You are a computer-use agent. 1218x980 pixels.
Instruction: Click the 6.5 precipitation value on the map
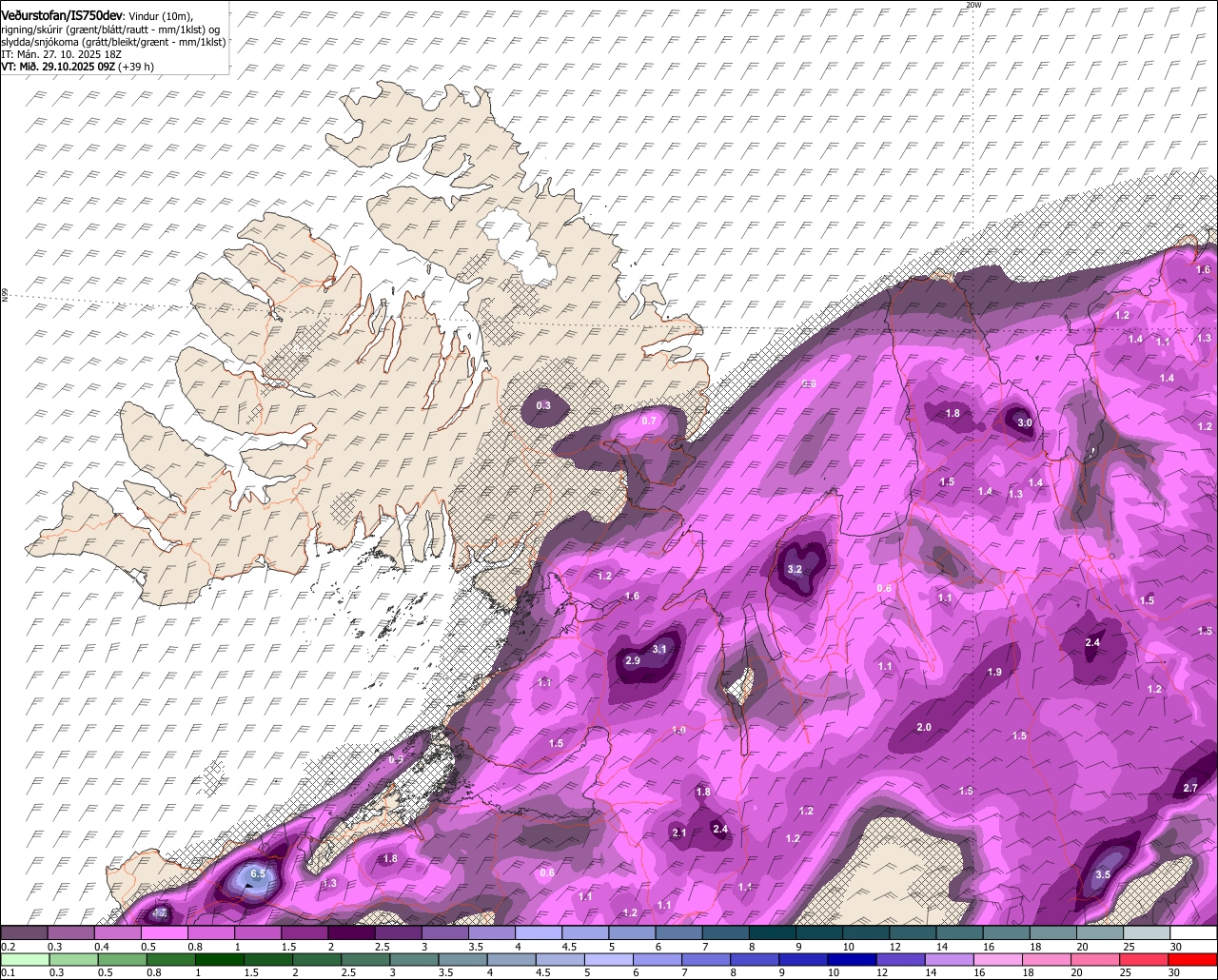[258, 873]
